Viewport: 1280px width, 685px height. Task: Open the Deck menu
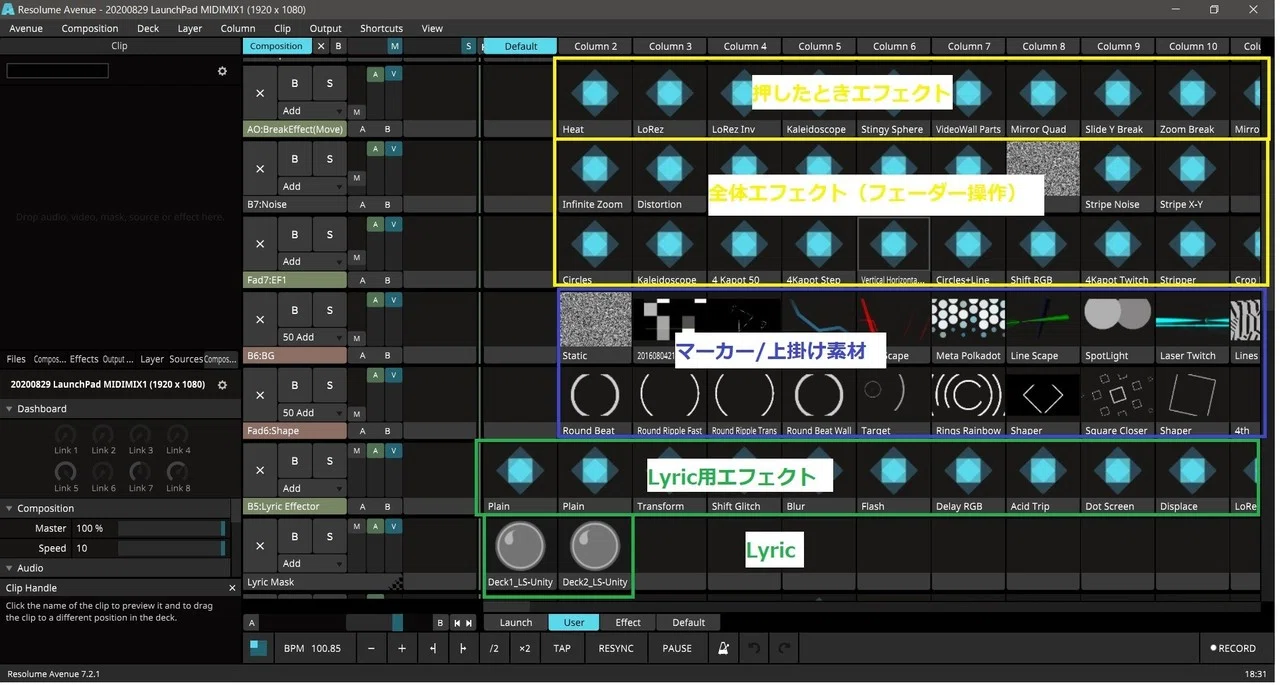pyautogui.click(x=148, y=28)
